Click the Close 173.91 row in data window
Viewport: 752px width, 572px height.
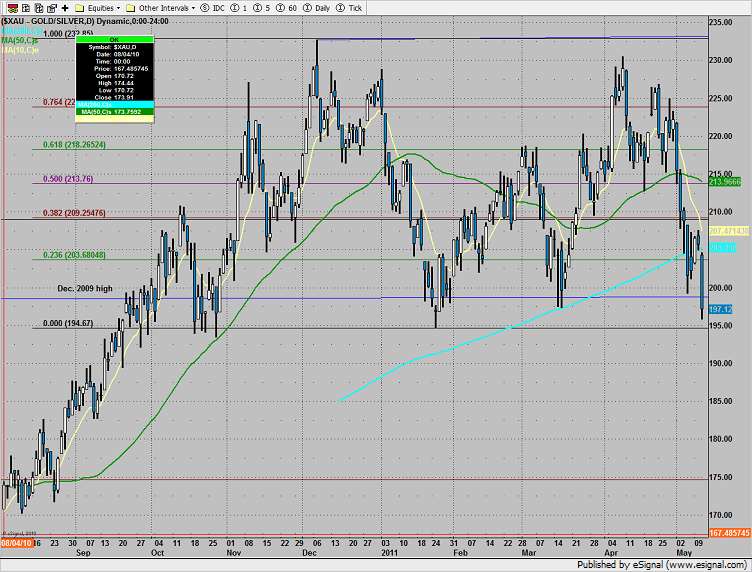115,97
